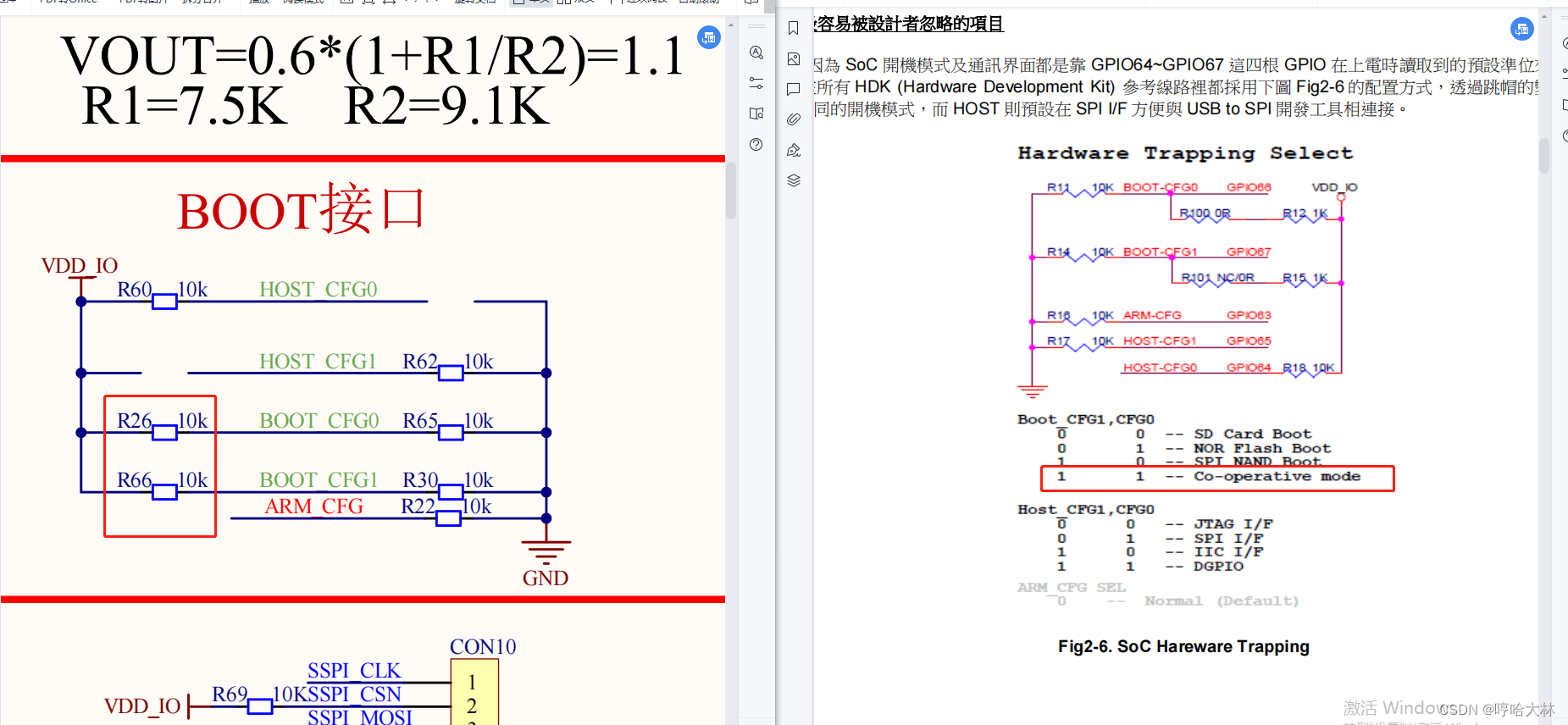Open the comments panel

[x=794, y=89]
